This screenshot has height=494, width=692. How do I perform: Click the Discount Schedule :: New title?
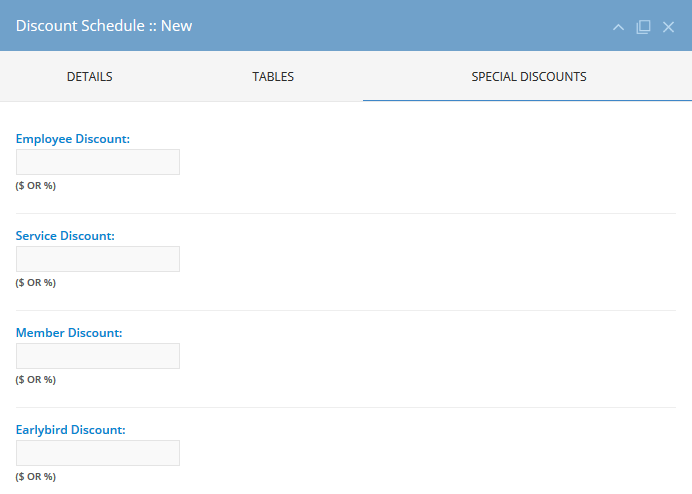104,26
